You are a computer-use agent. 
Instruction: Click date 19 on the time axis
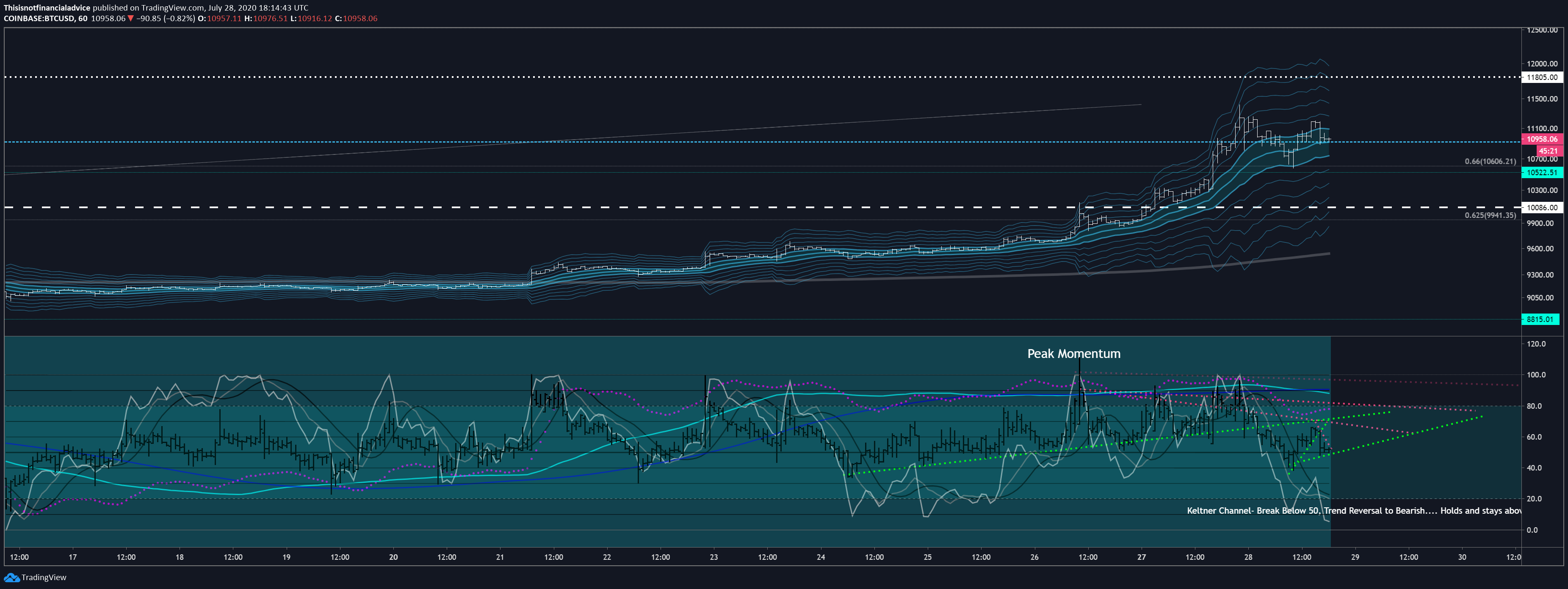[x=287, y=557]
